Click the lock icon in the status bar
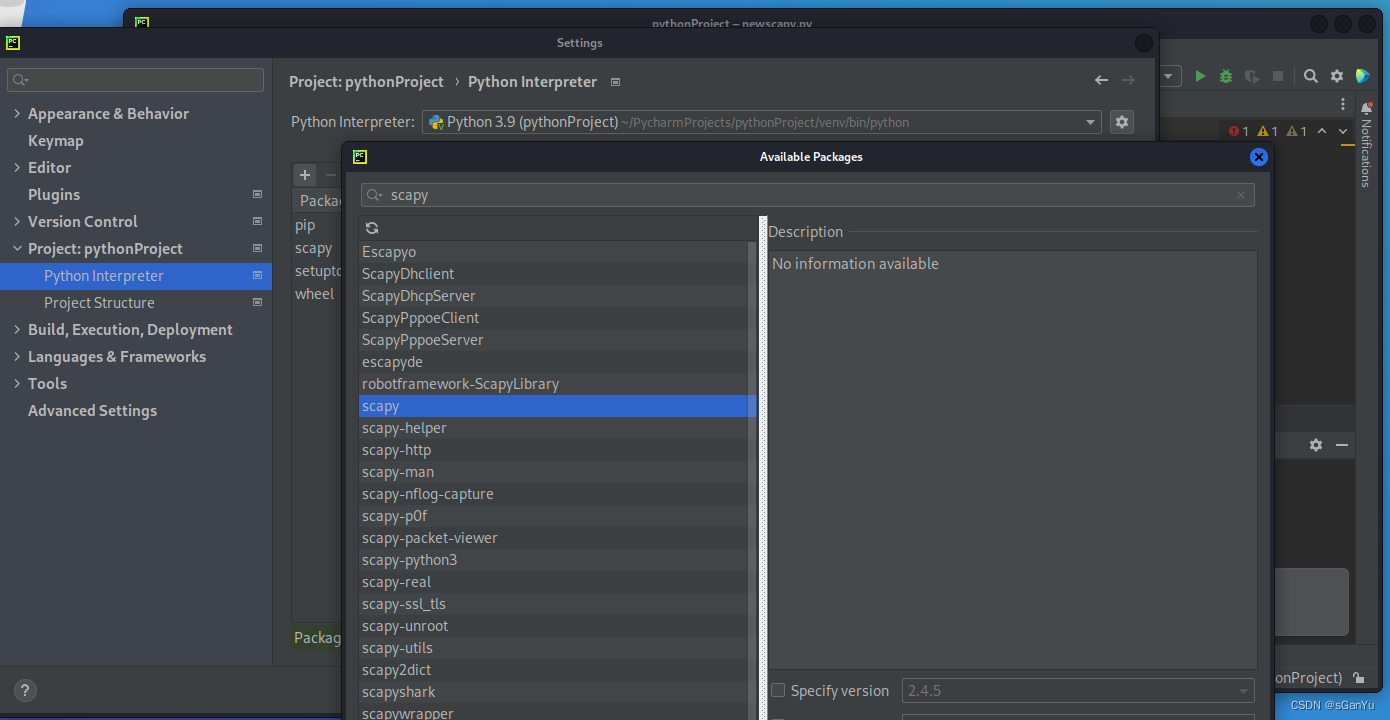The width and height of the screenshot is (1390, 720). (x=1358, y=678)
